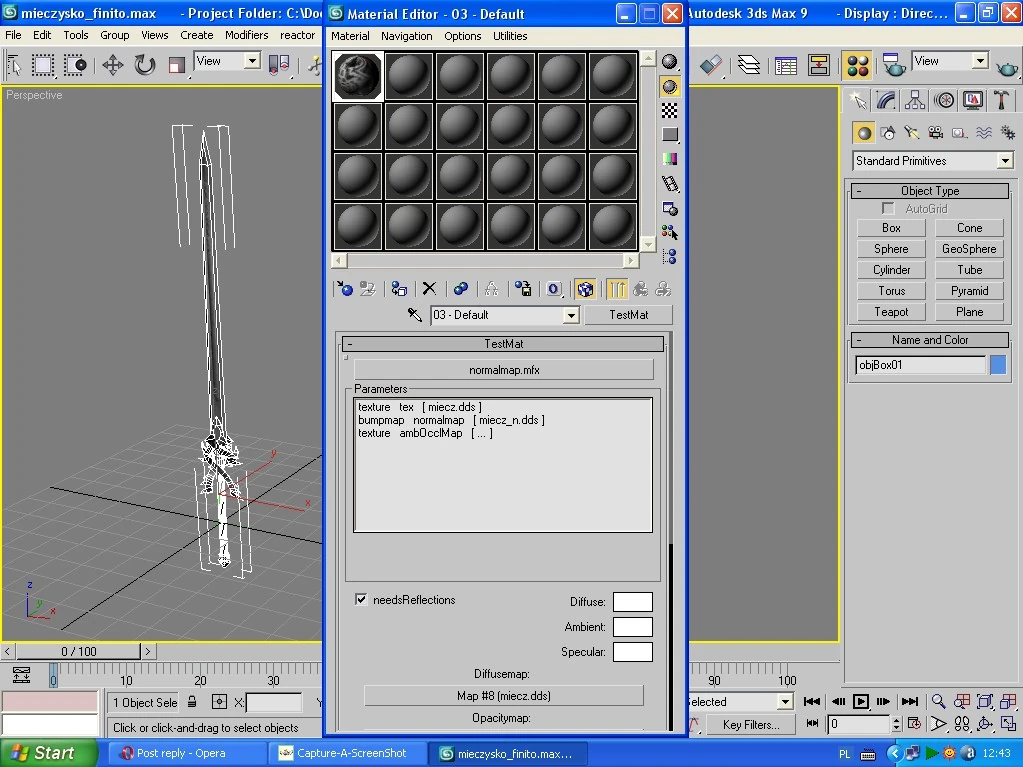Open the Modifiers menu

[246, 35]
